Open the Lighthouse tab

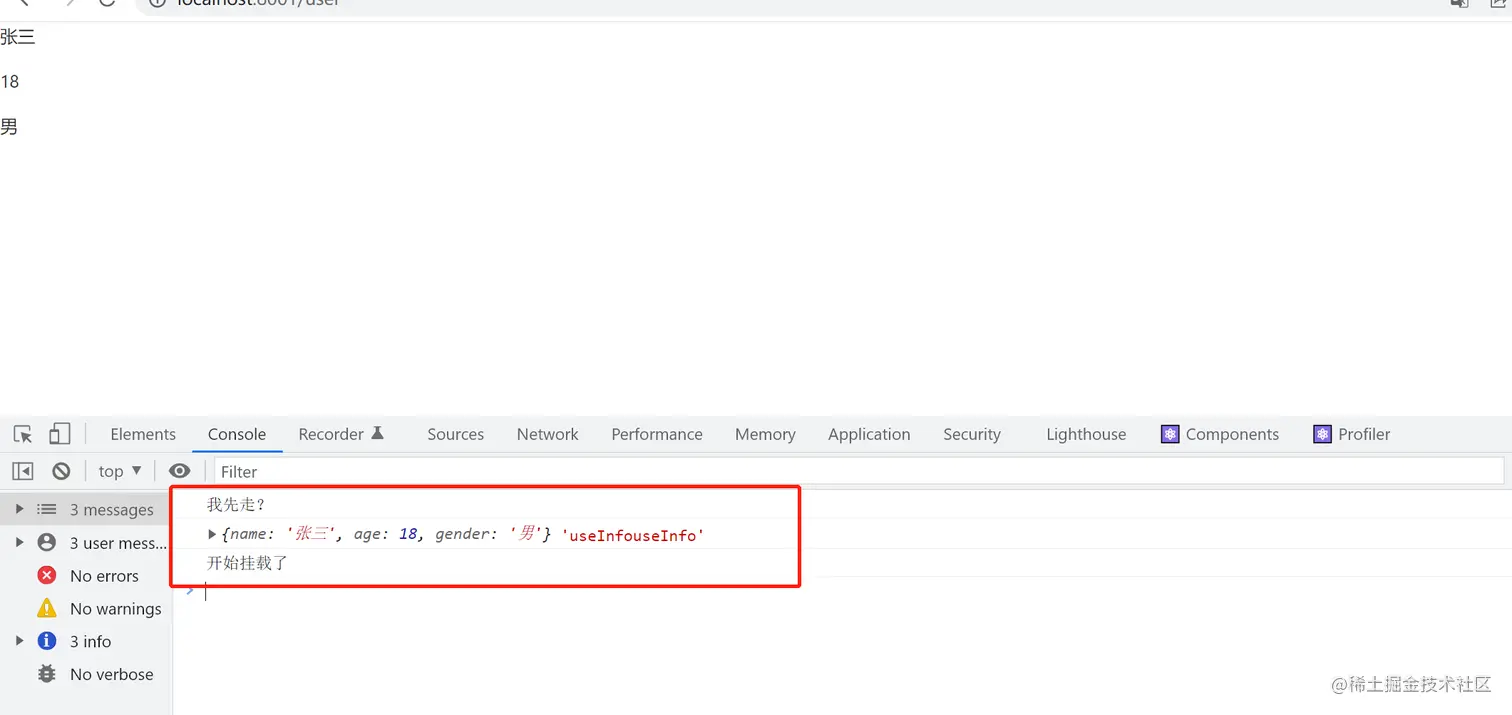(1086, 434)
